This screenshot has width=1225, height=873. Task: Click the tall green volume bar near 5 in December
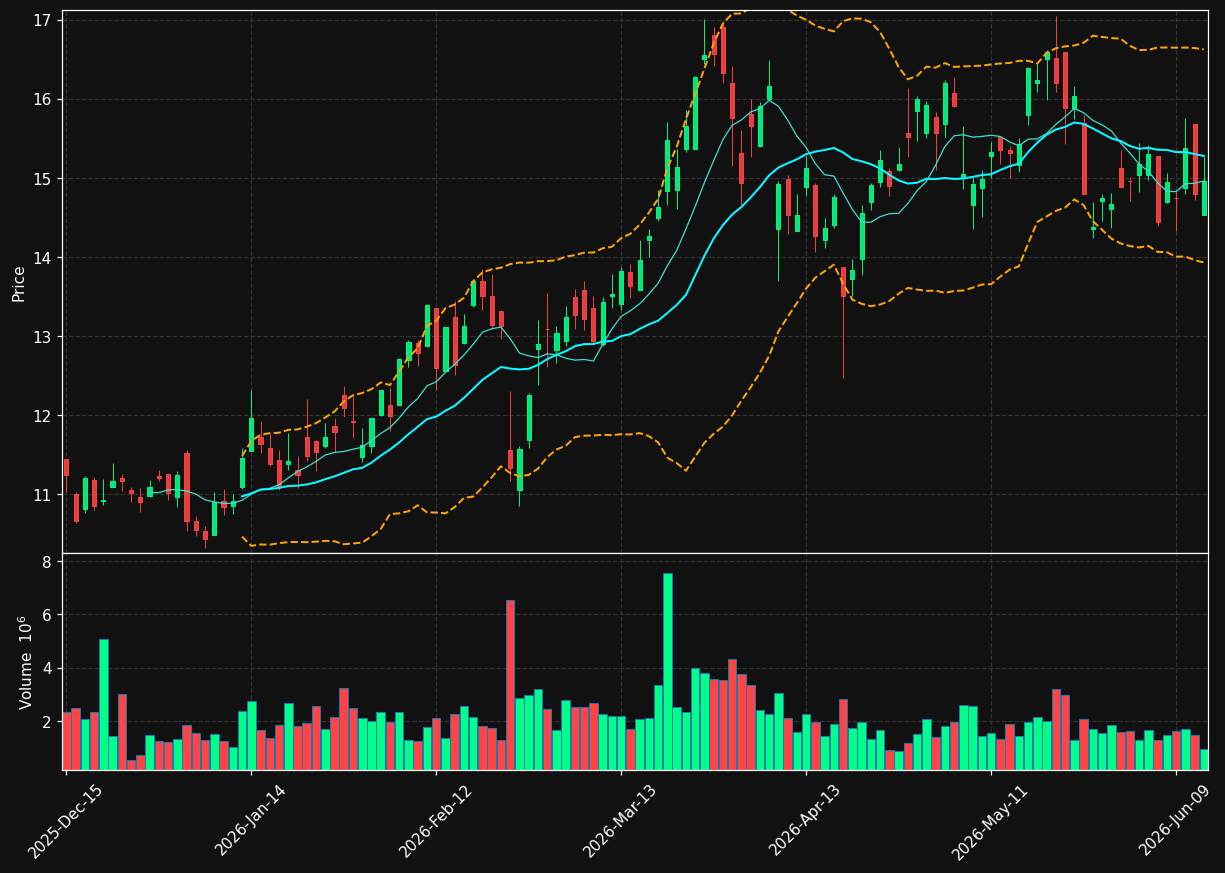point(104,705)
